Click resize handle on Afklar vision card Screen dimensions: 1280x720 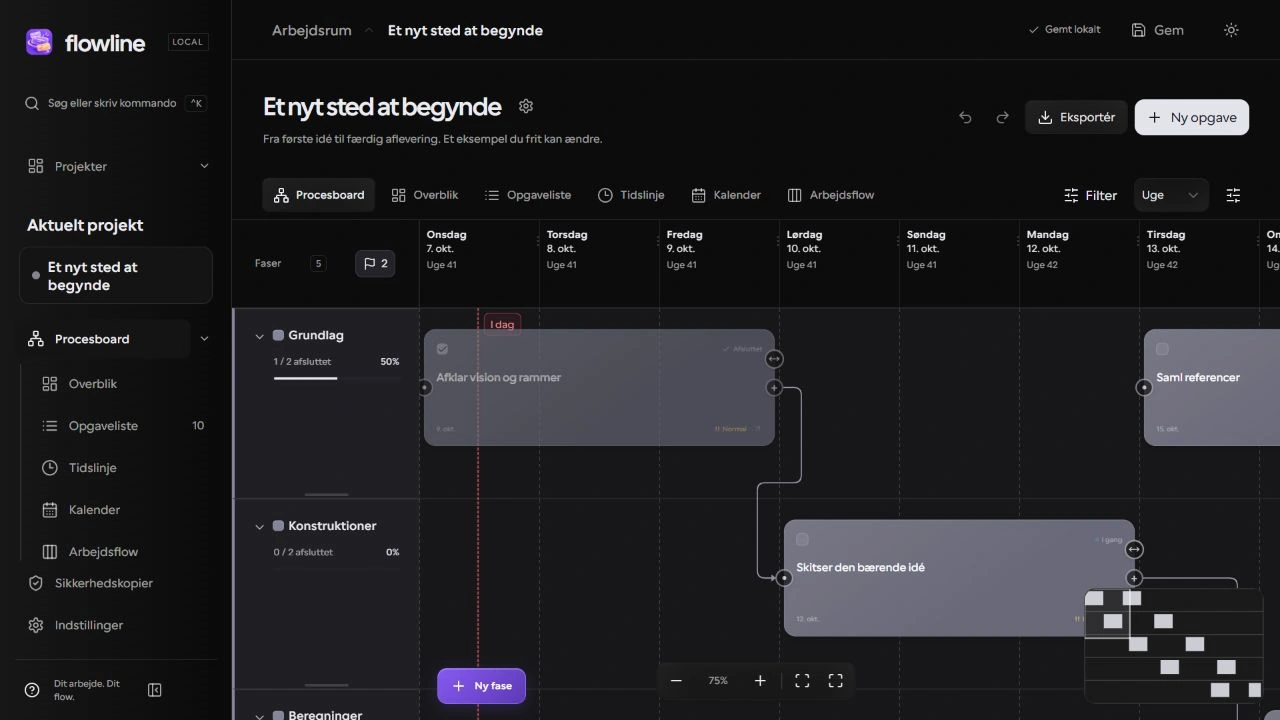[x=774, y=359]
